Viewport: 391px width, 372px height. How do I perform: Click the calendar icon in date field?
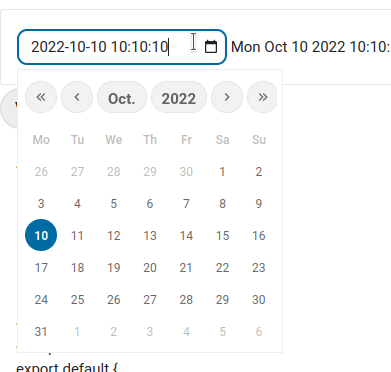tap(211, 47)
